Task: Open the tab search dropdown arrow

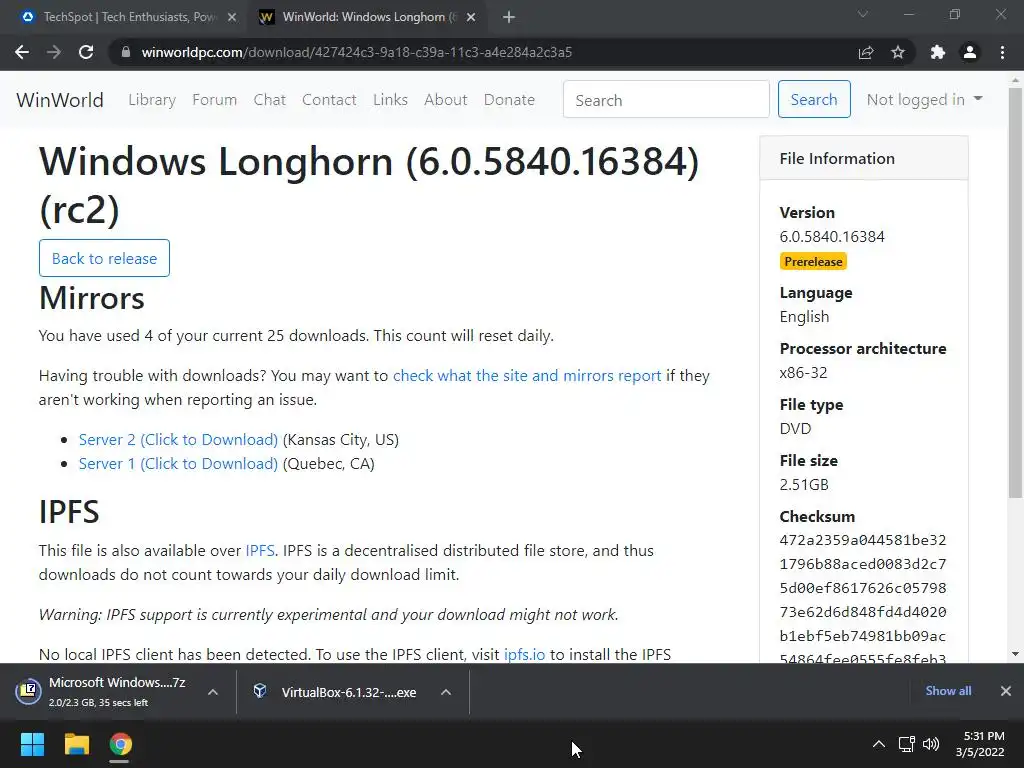Action: tap(863, 14)
